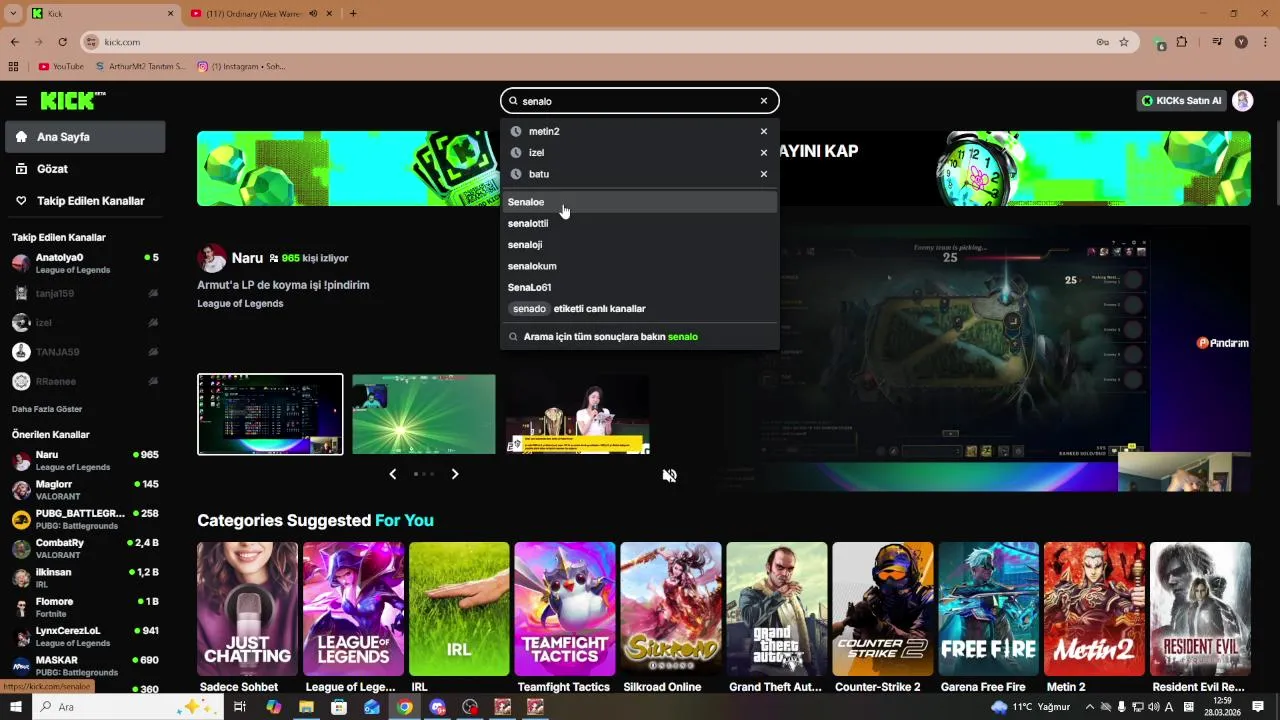Open the user profile avatar menu

(1243, 101)
